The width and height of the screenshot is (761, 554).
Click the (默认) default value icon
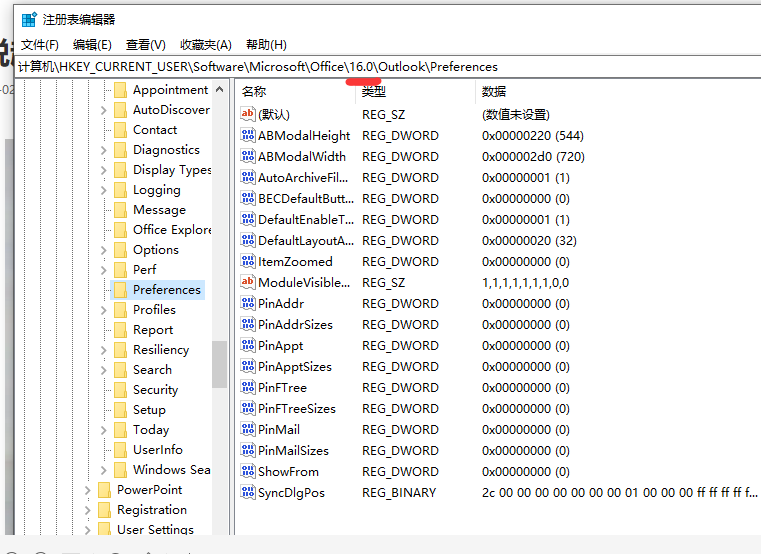(x=249, y=114)
